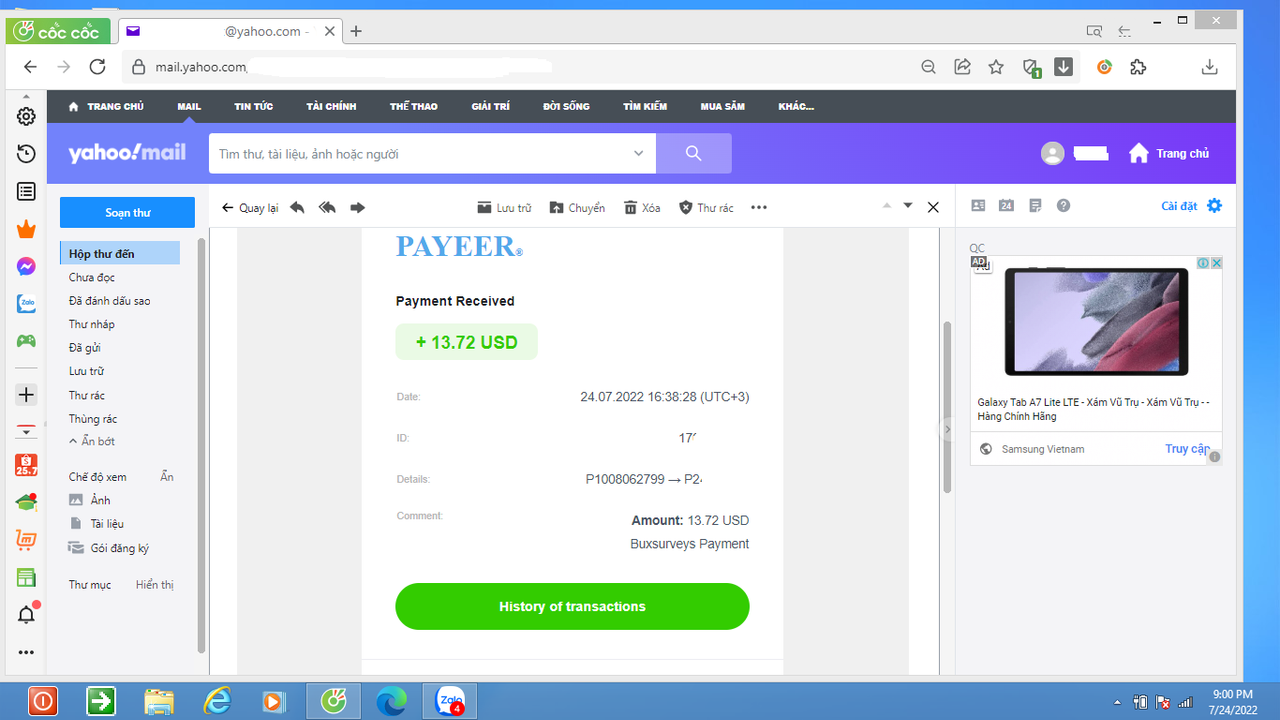Open TIN TỨC in top navigation
The height and width of the screenshot is (720, 1280).
coord(254,106)
